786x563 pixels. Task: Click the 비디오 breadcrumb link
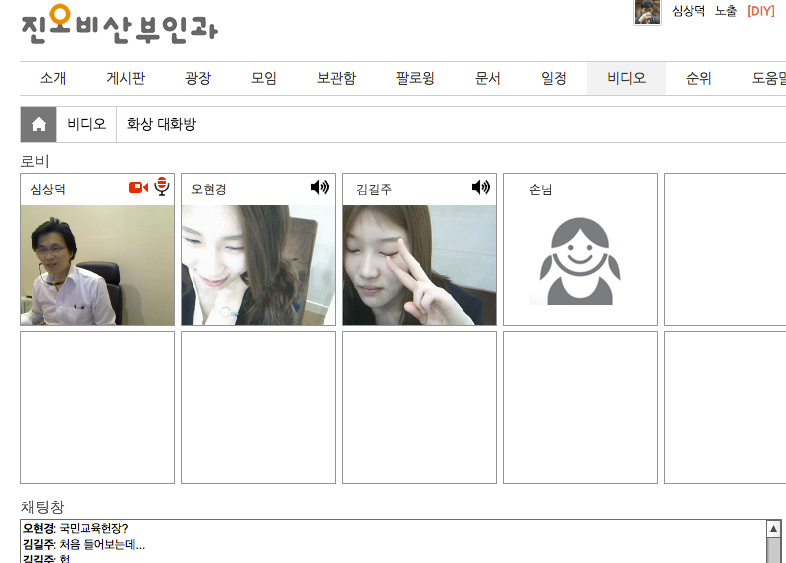tap(86, 125)
